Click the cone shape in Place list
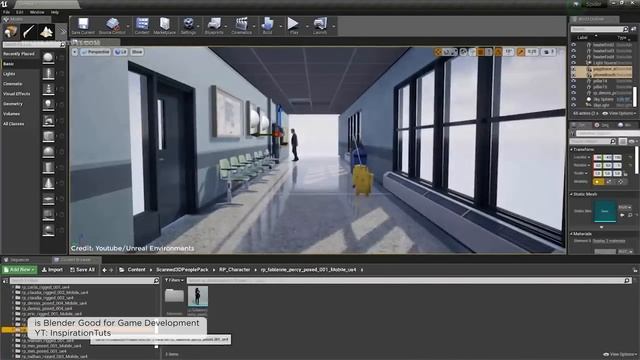 click(x=48, y=183)
